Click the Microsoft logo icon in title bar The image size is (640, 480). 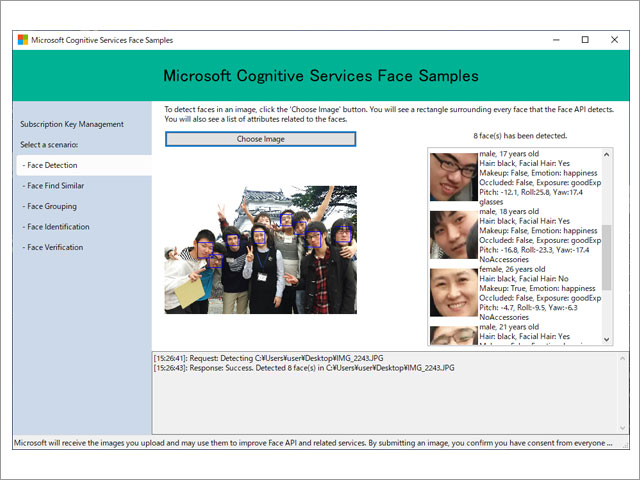coord(23,40)
